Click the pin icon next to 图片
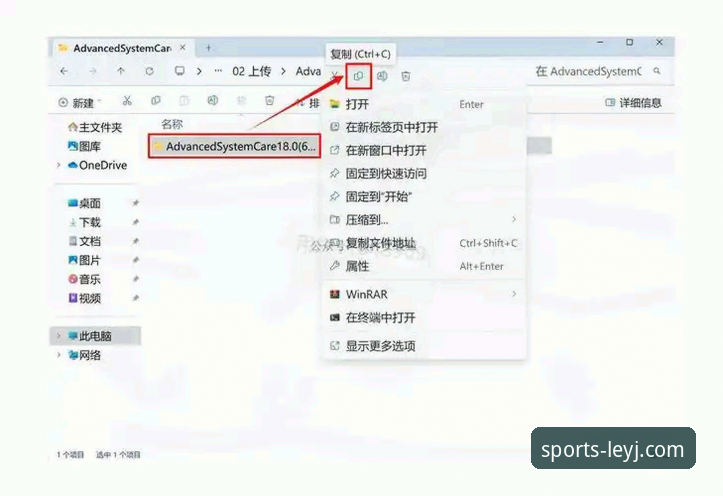This screenshot has width=723, height=496. click(136, 260)
